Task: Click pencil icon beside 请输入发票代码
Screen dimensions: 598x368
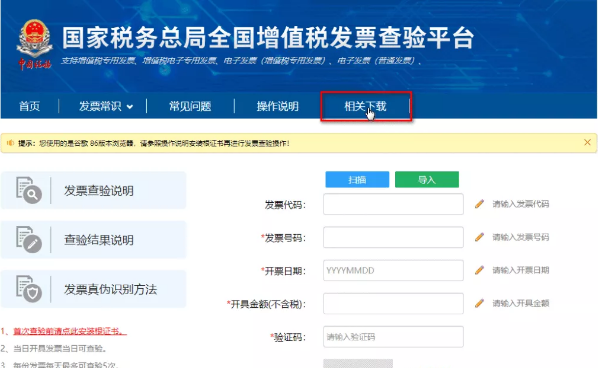Action: [x=479, y=204]
